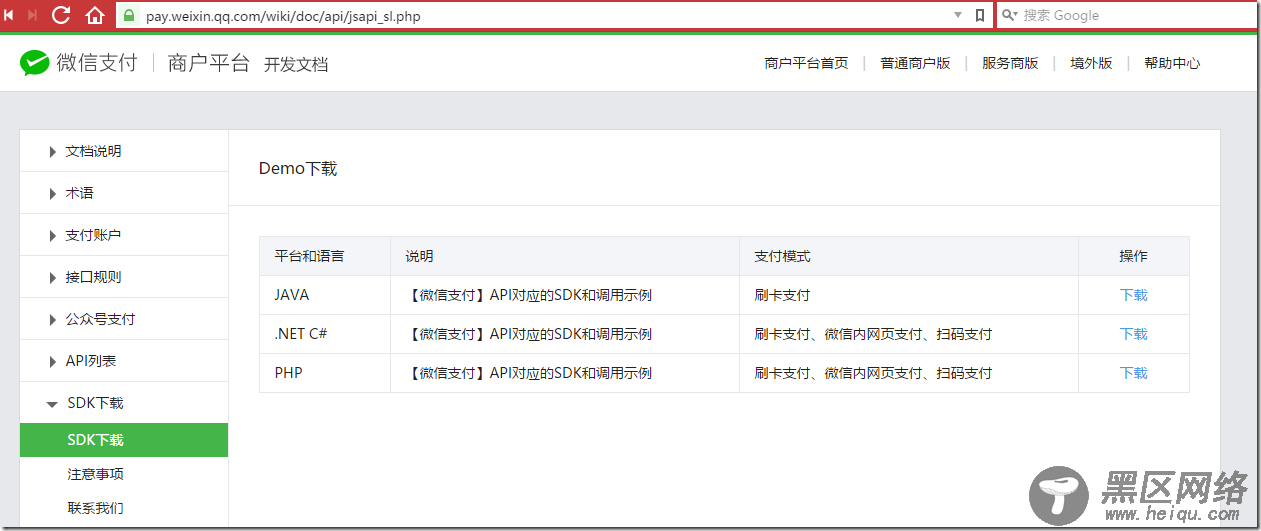Screen dimensions: 1261x531
Task: Download the PHP SDK via 下载 link
Action: coord(1133,373)
